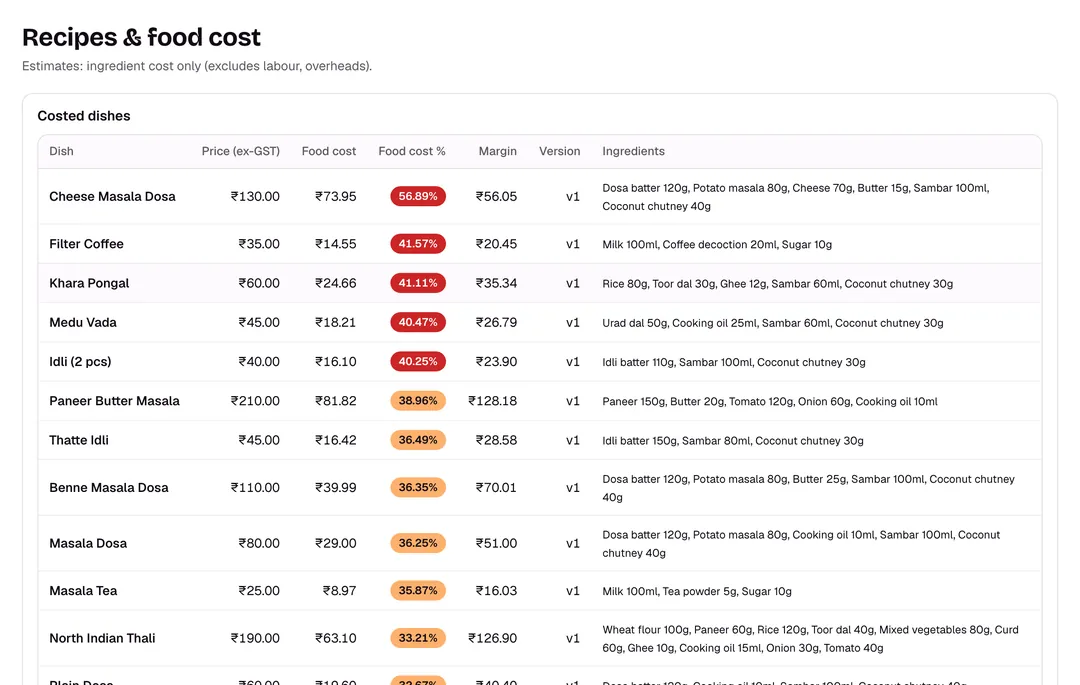Click the Filter Coffee ingredients list
The image size is (1080, 685).
pos(717,245)
